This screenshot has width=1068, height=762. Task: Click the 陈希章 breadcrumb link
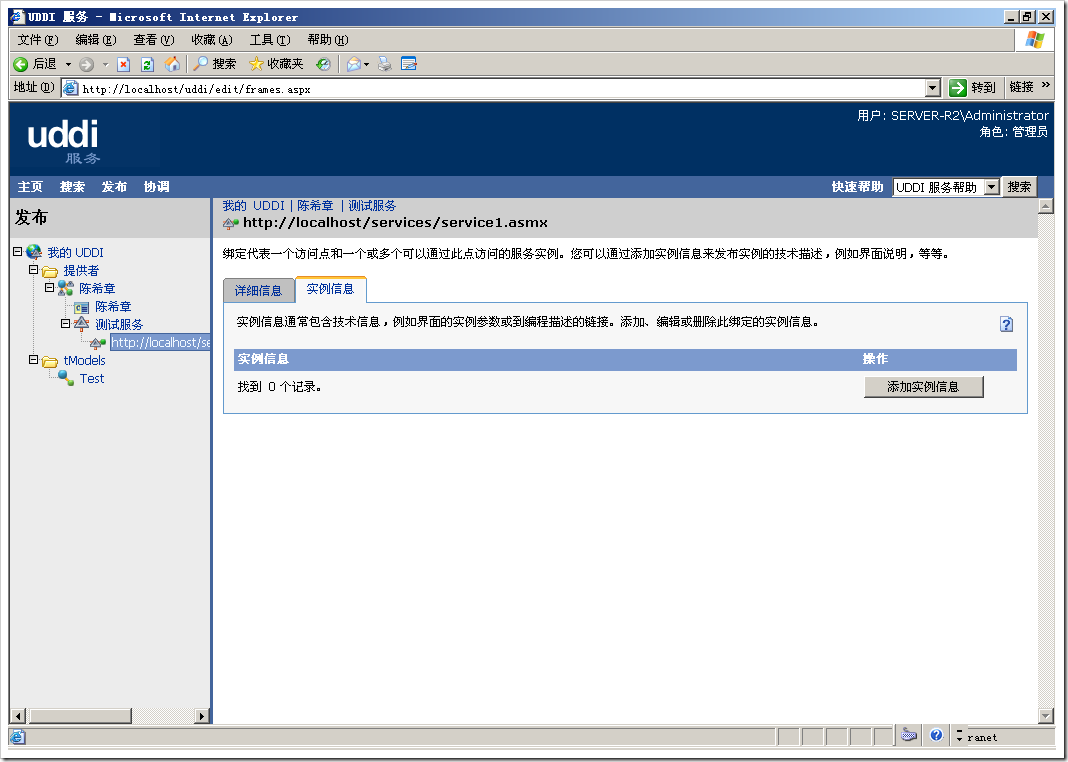(x=315, y=206)
